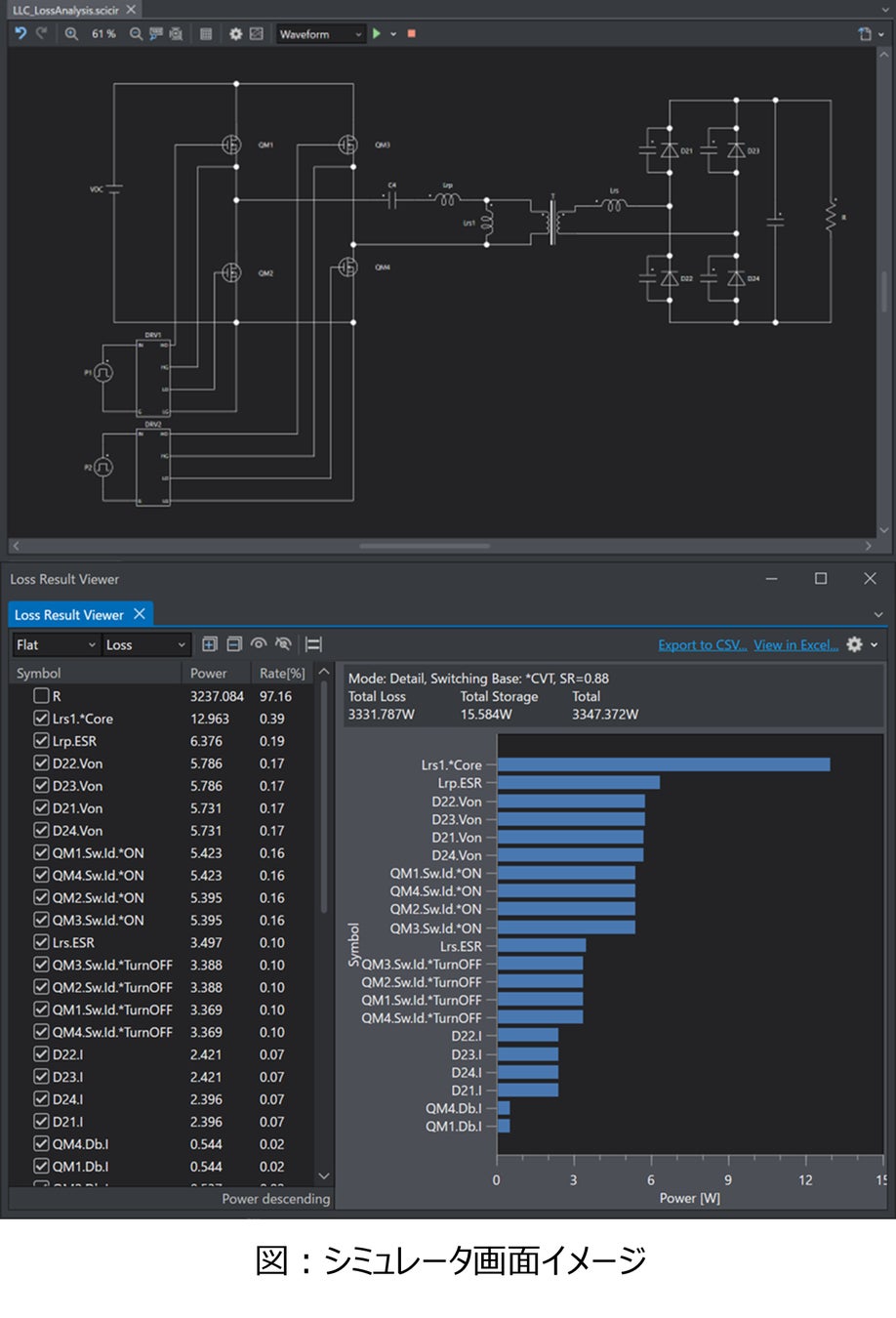Click the crossed-out eye hide icon
896x1318 pixels.
click(x=283, y=644)
